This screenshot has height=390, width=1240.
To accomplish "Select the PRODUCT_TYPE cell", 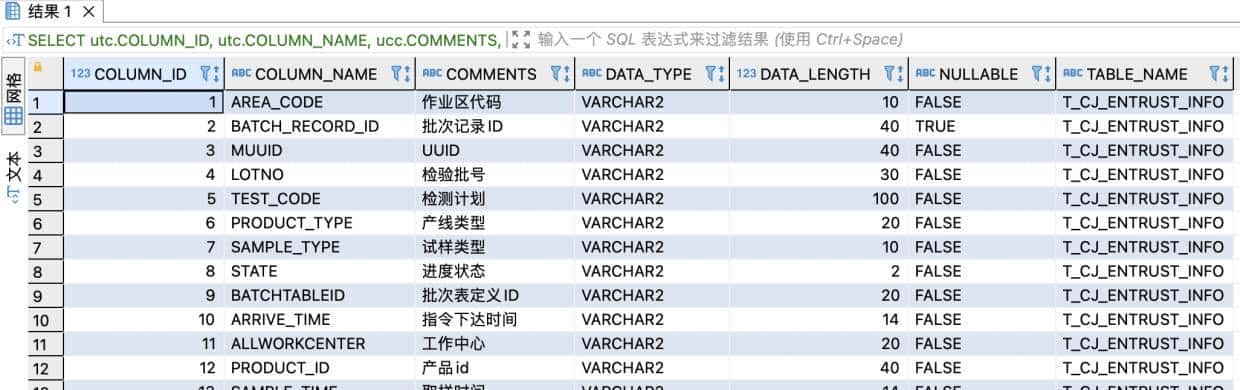I will point(319,223).
